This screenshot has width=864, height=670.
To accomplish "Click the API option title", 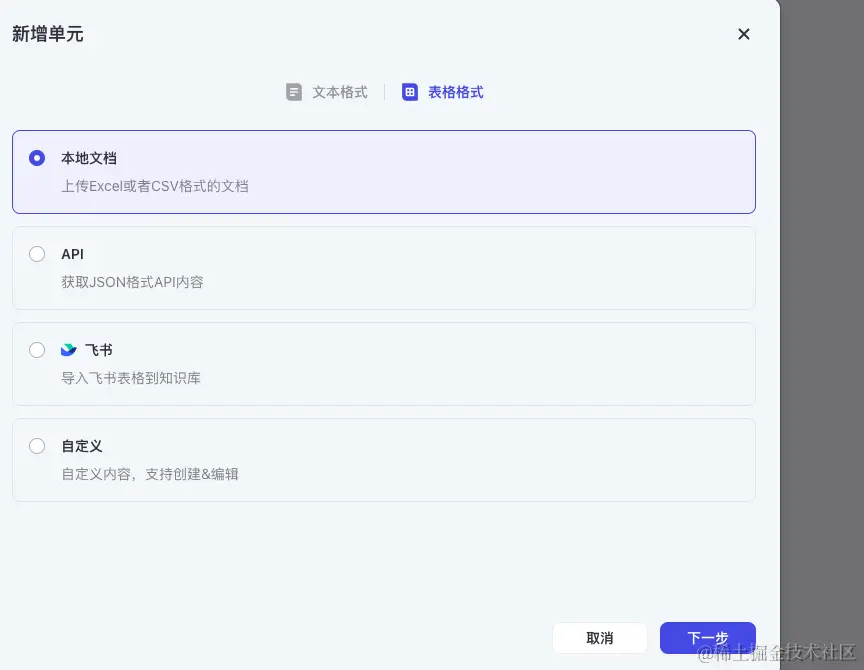I will (72, 254).
